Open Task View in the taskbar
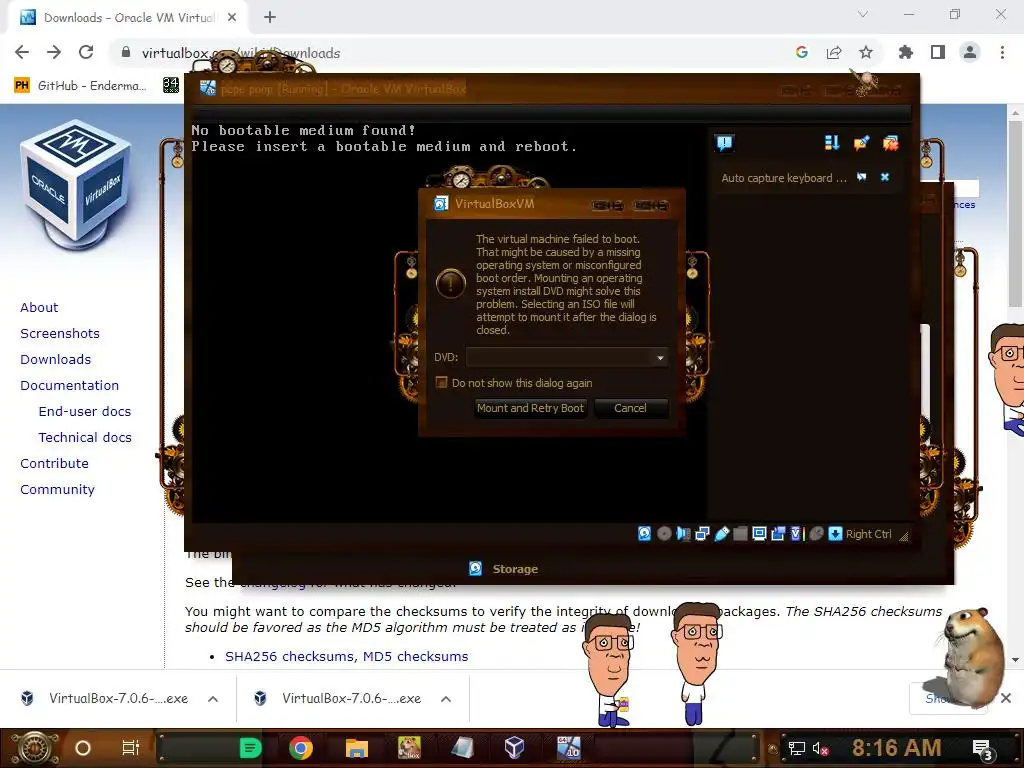This screenshot has width=1024, height=768. 131,748
